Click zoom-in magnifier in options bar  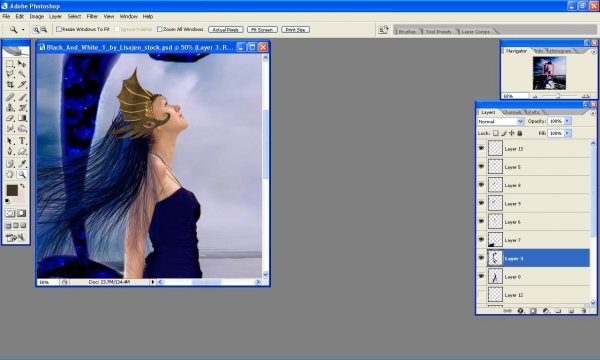click(x=36, y=29)
